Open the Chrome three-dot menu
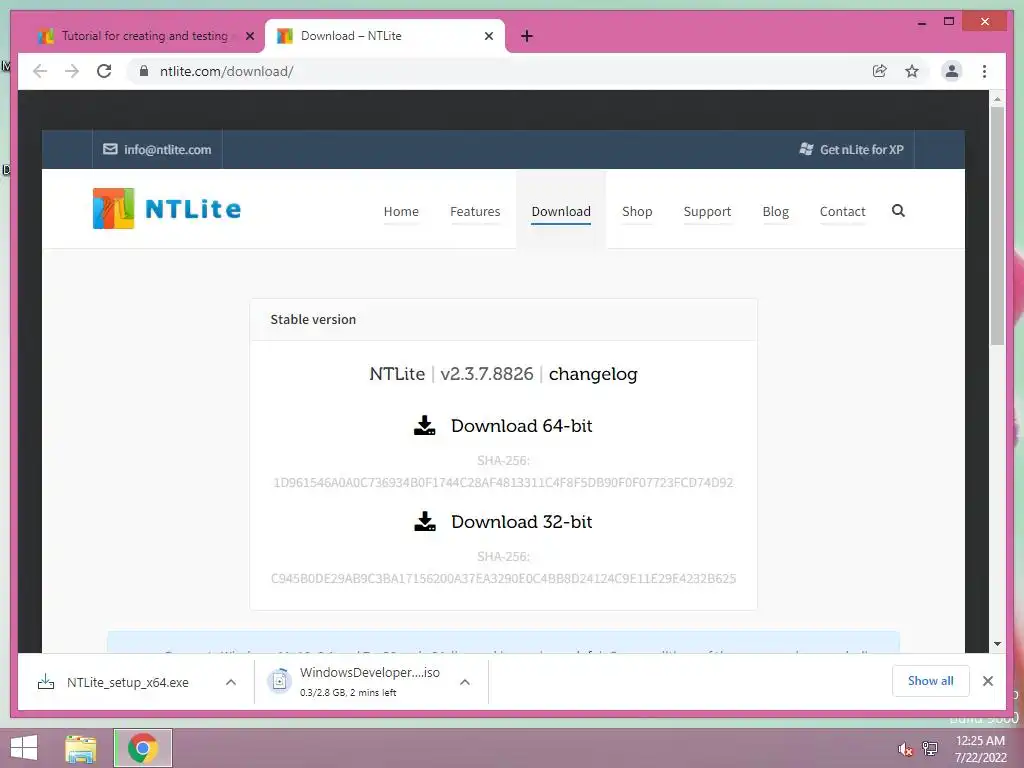 point(984,71)
